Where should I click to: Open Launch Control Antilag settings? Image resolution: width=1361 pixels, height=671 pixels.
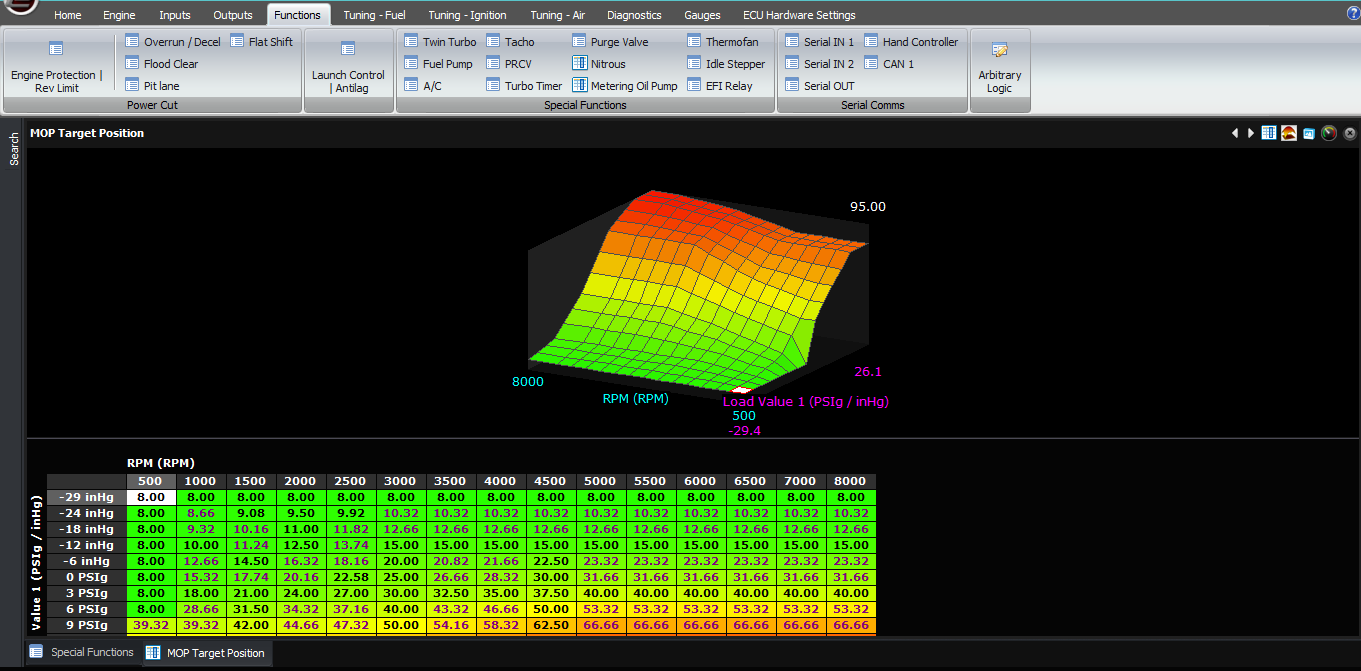click(348, 68)
